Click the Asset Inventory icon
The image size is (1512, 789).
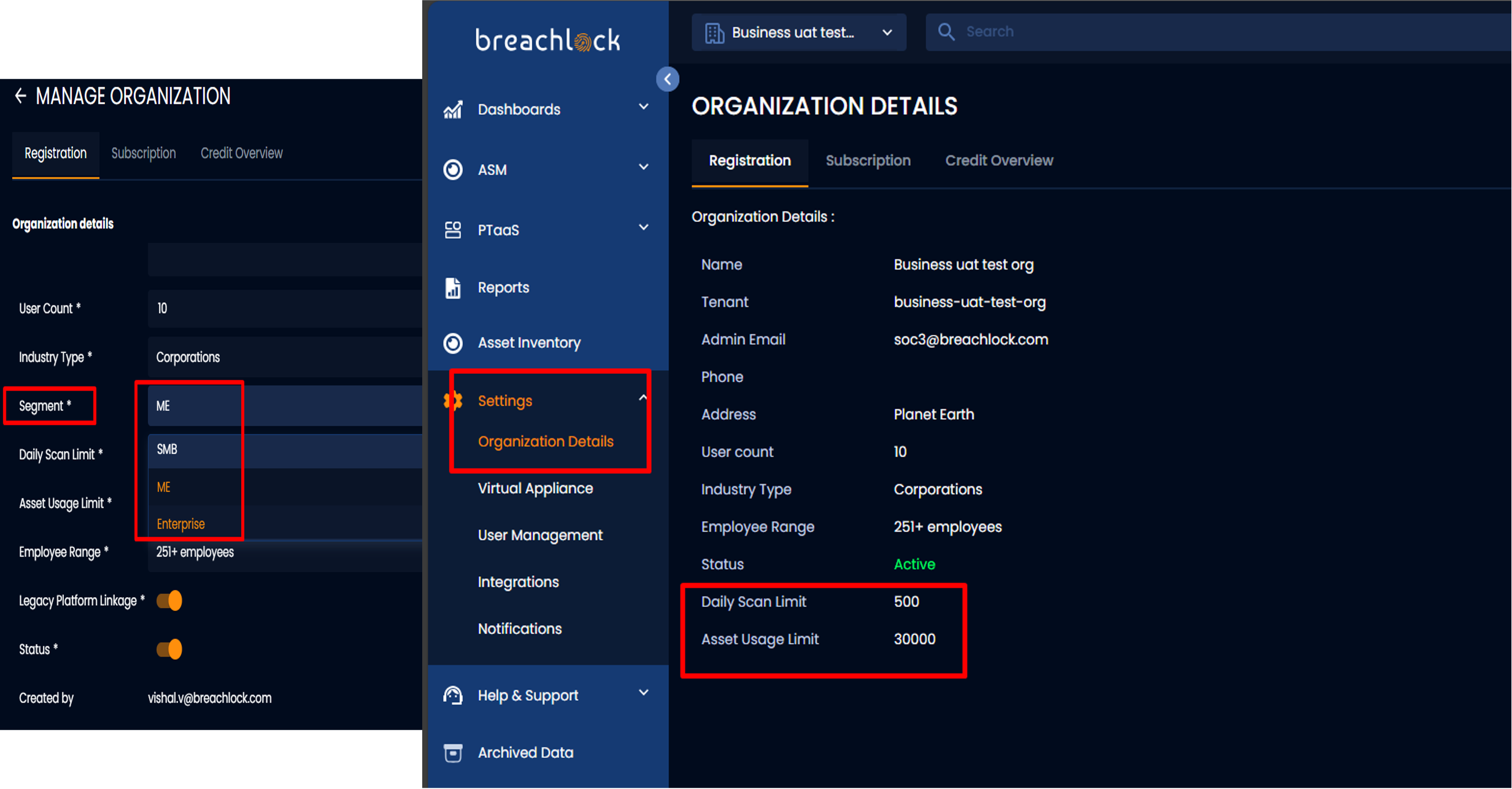pyautogui.click(x=453, y=343)
